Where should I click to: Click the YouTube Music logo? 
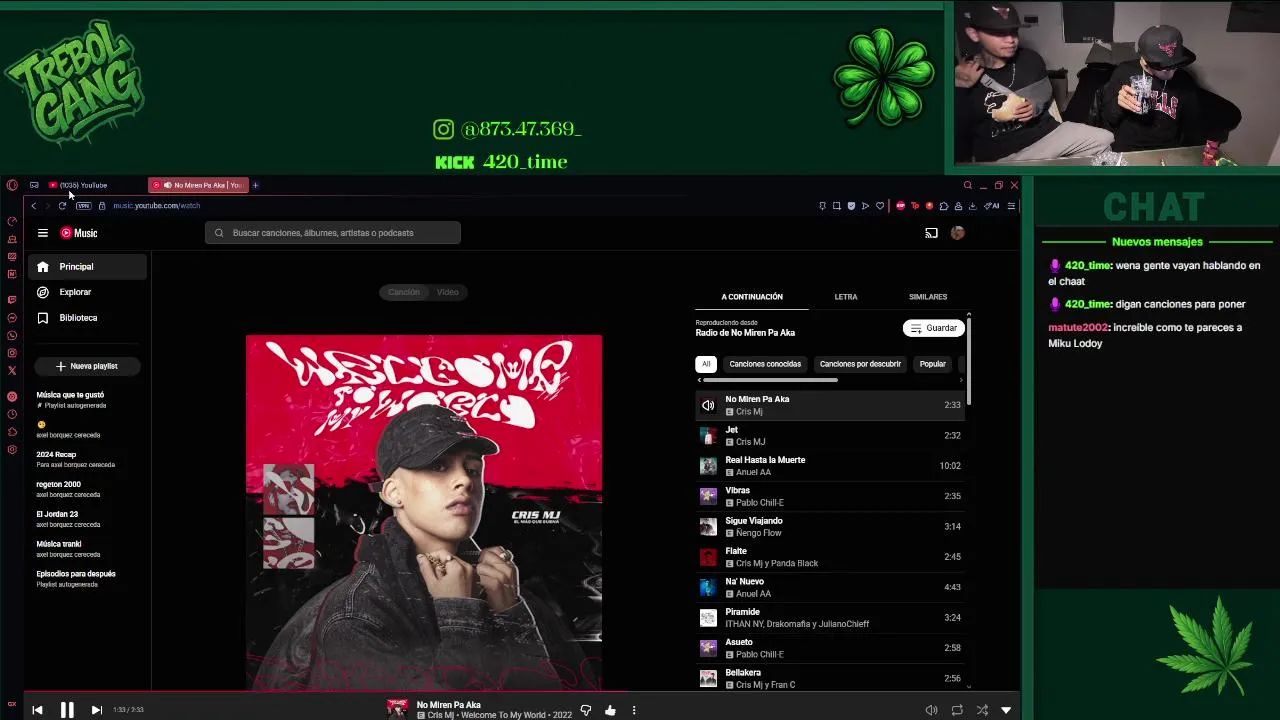(x=79, y=233)
